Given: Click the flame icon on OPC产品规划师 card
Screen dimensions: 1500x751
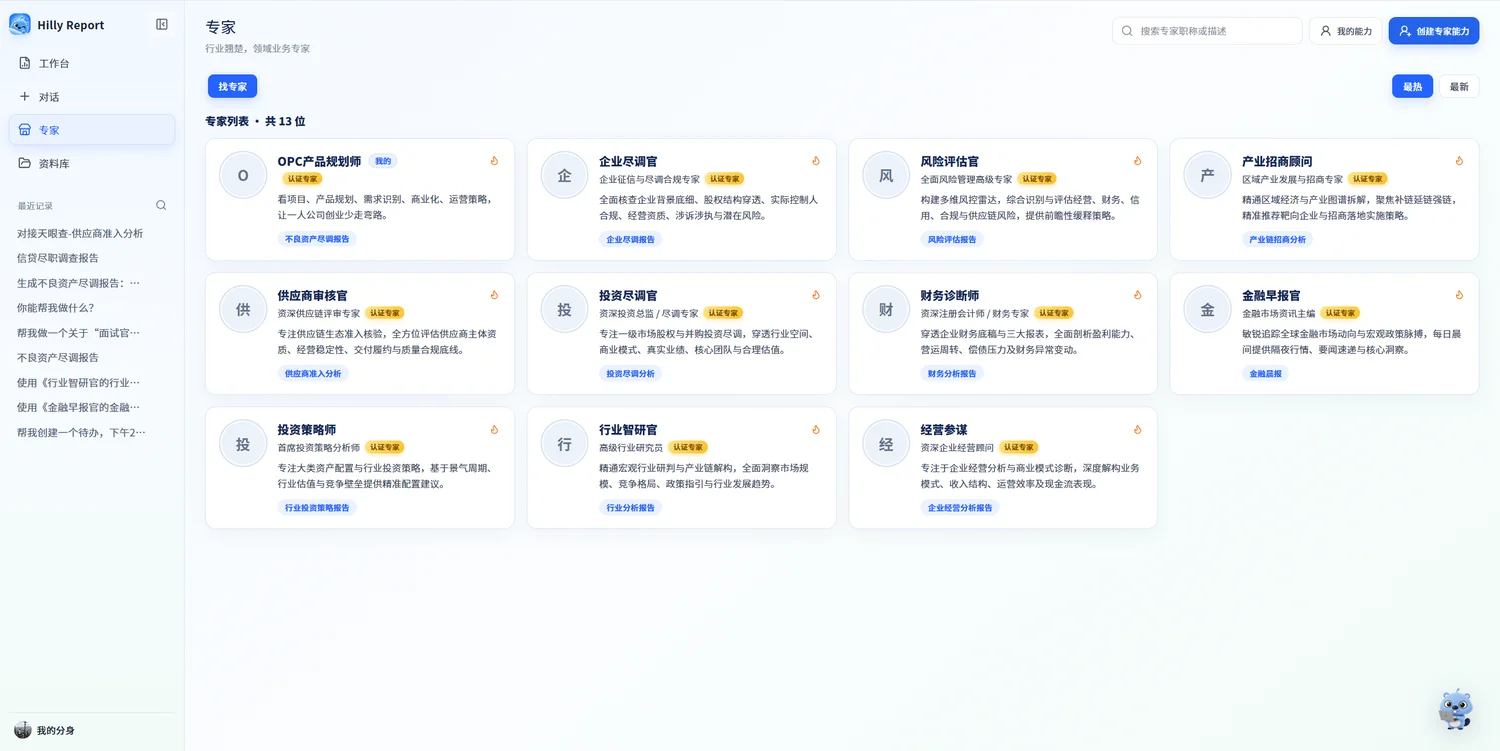Looking at the screenshot, I should (494, 161).
